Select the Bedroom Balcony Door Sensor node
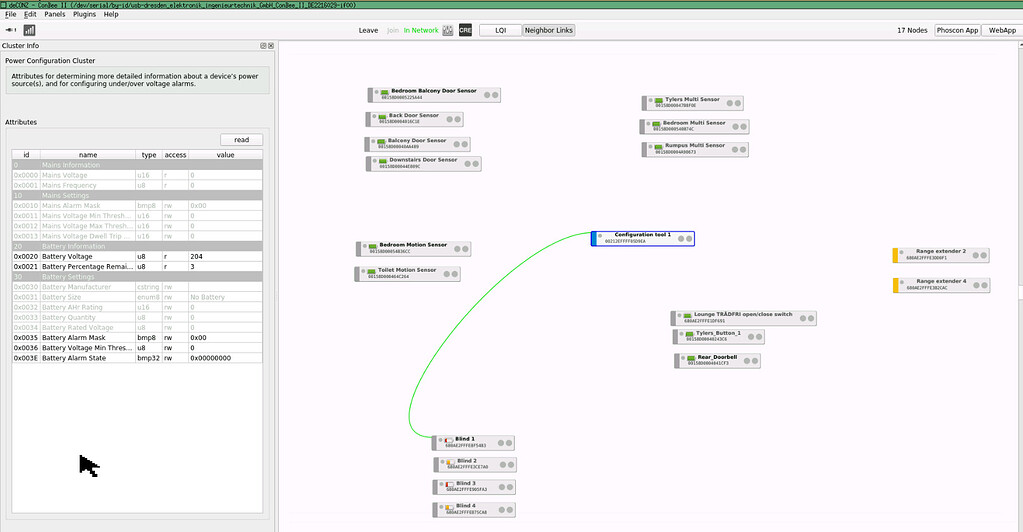 [434, 95]
